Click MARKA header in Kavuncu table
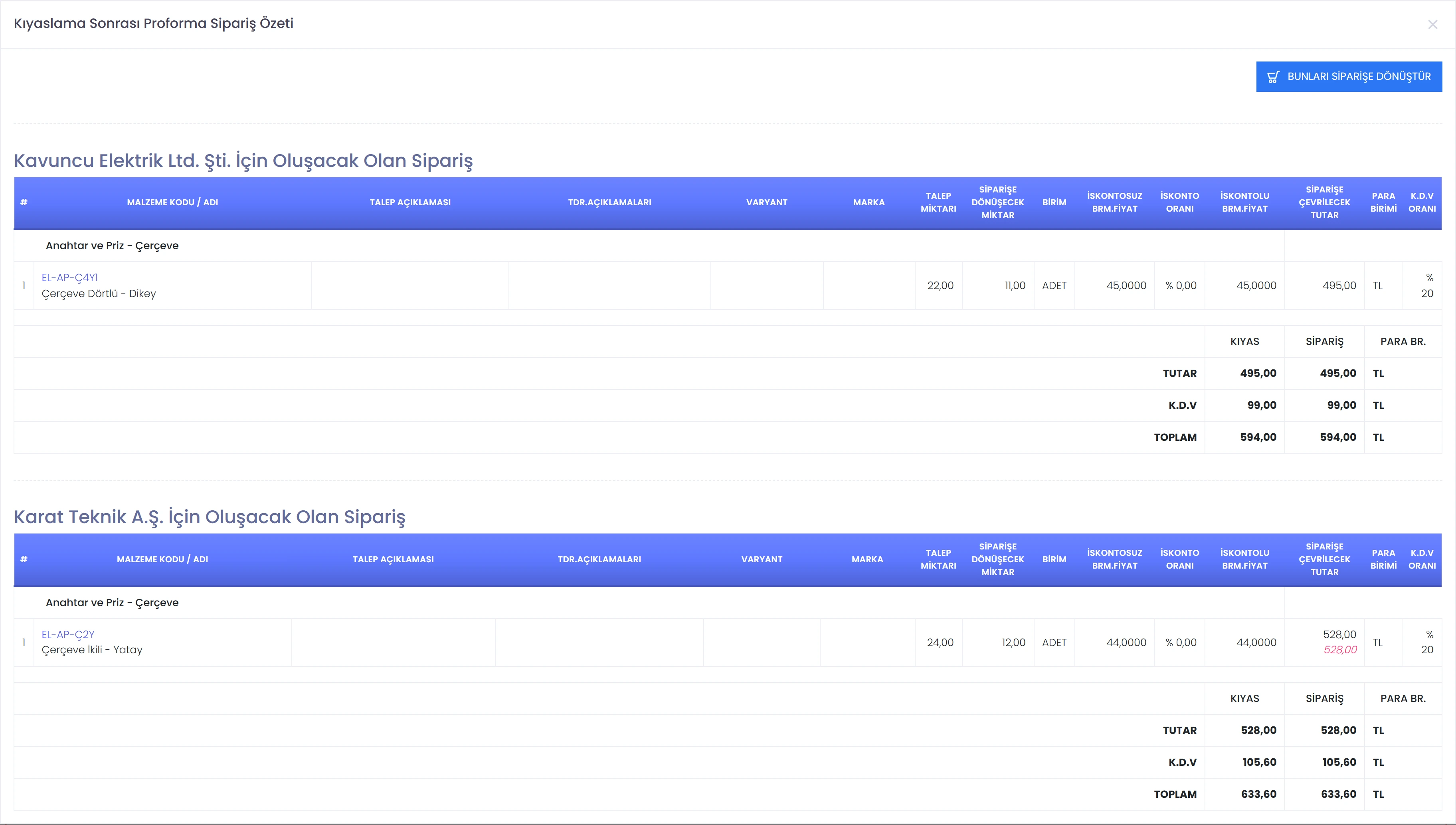This screenshot has height=825, width=1456. point(869,202)
